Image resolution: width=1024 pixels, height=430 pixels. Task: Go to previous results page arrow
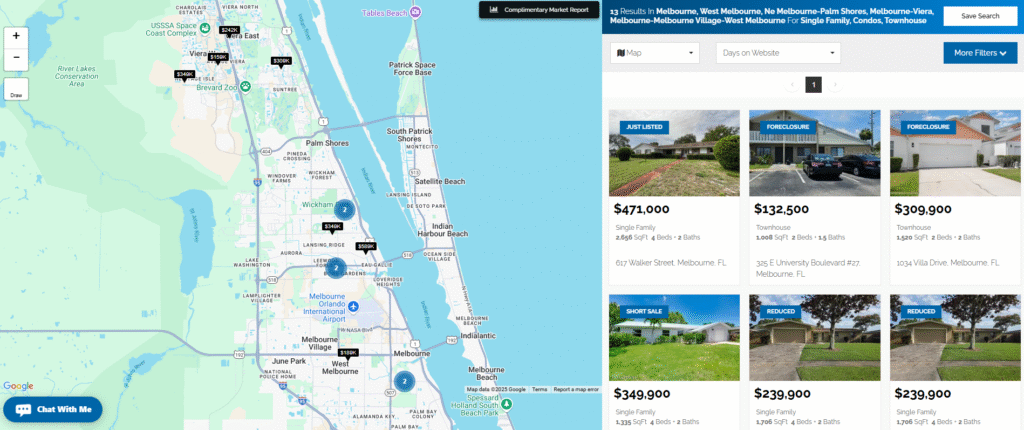point(792,85)
